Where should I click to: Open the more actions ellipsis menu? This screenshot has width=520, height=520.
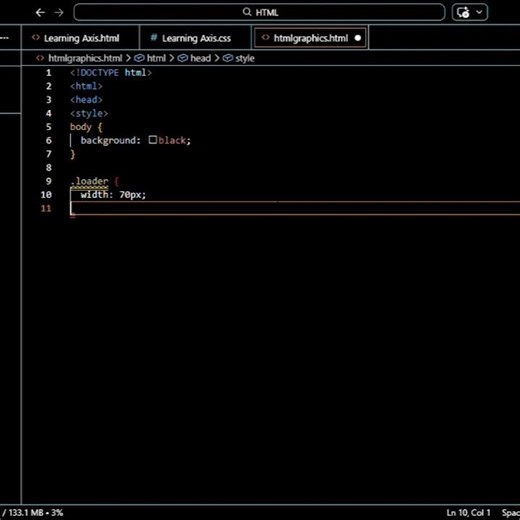[x=5, y=38]
